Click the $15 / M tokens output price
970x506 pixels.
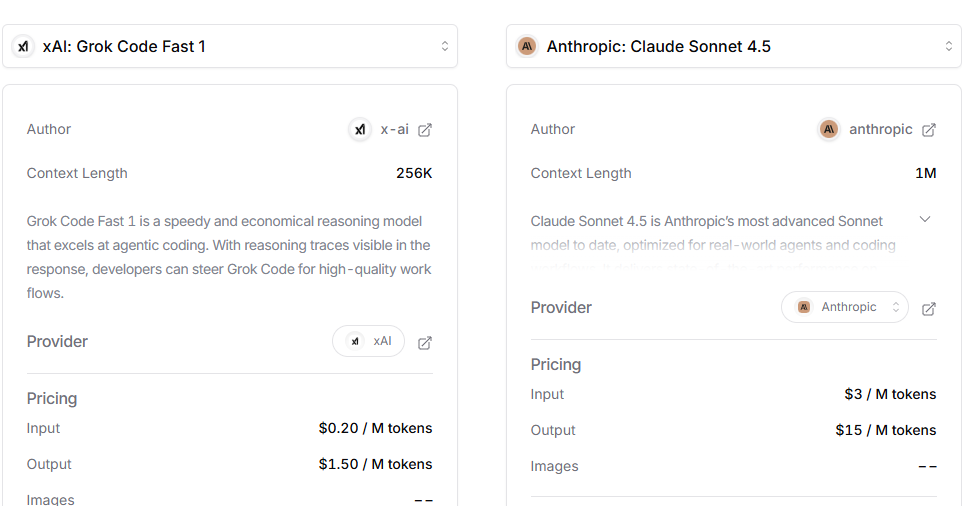click(x=885, y=431)
